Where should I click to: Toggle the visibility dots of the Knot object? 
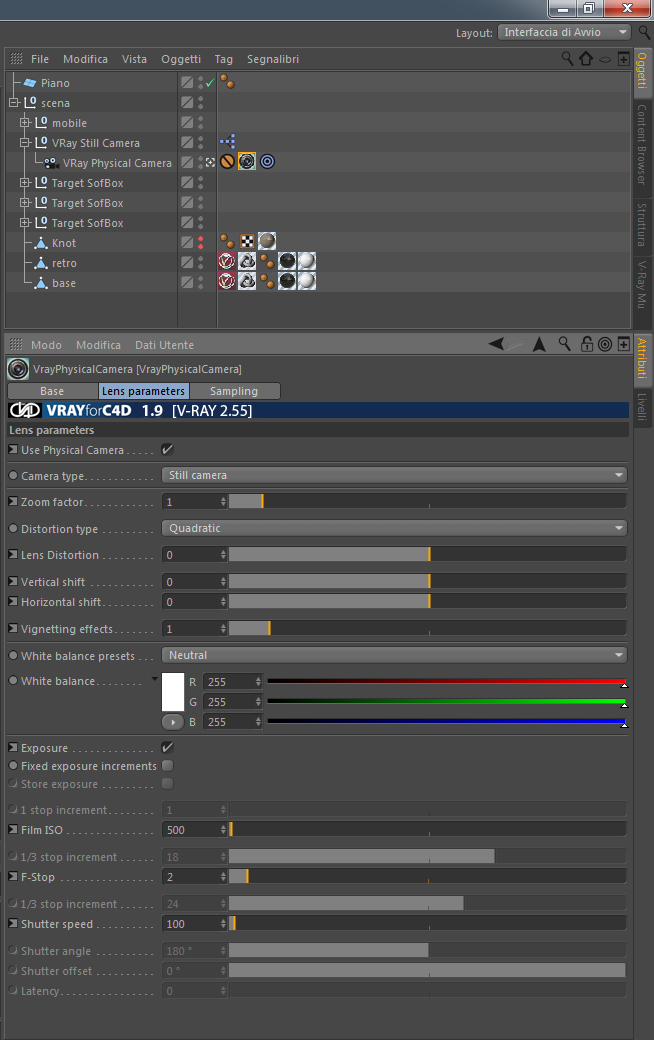[x=201, y=242]
